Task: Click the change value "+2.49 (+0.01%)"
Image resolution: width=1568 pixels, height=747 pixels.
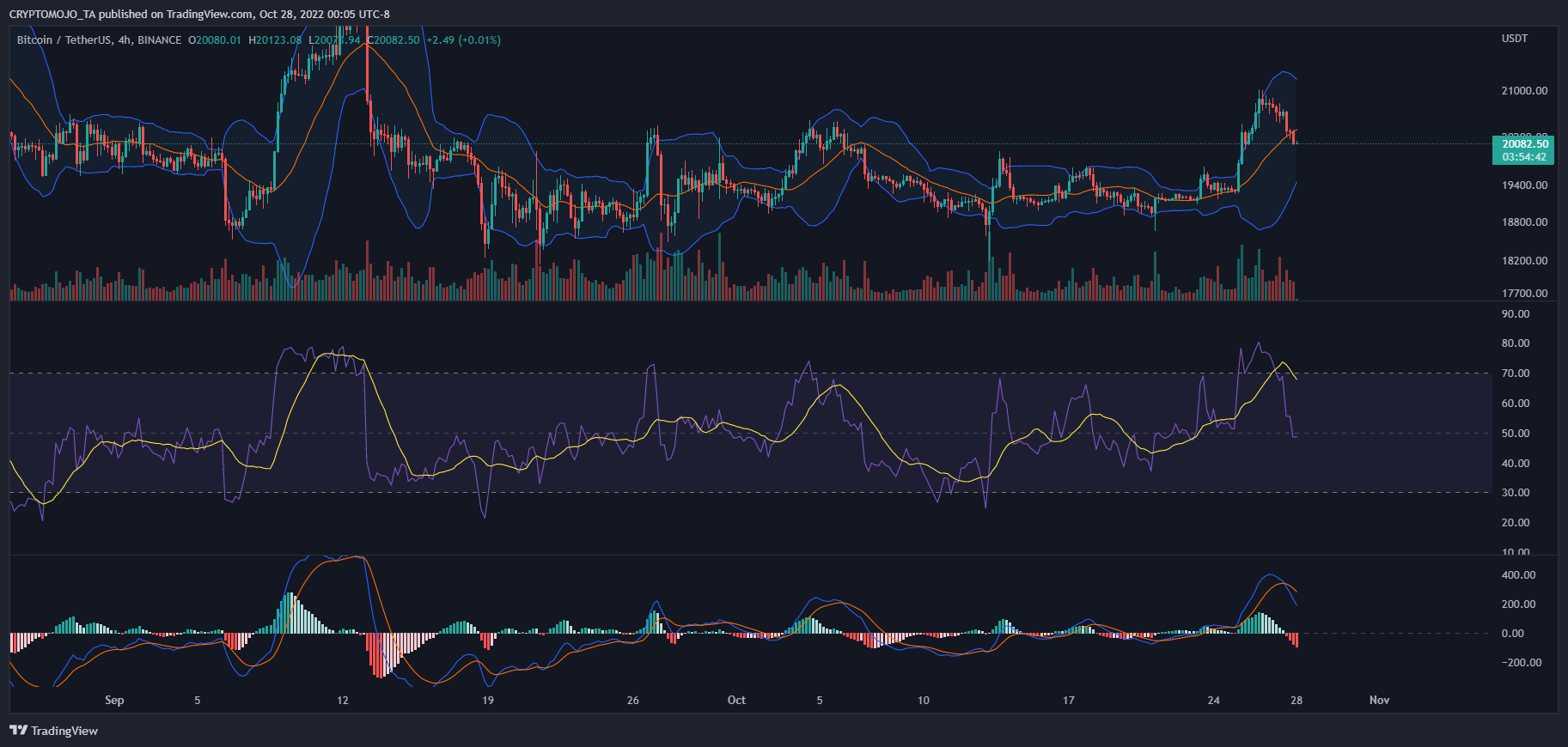Action: (463, 40)
